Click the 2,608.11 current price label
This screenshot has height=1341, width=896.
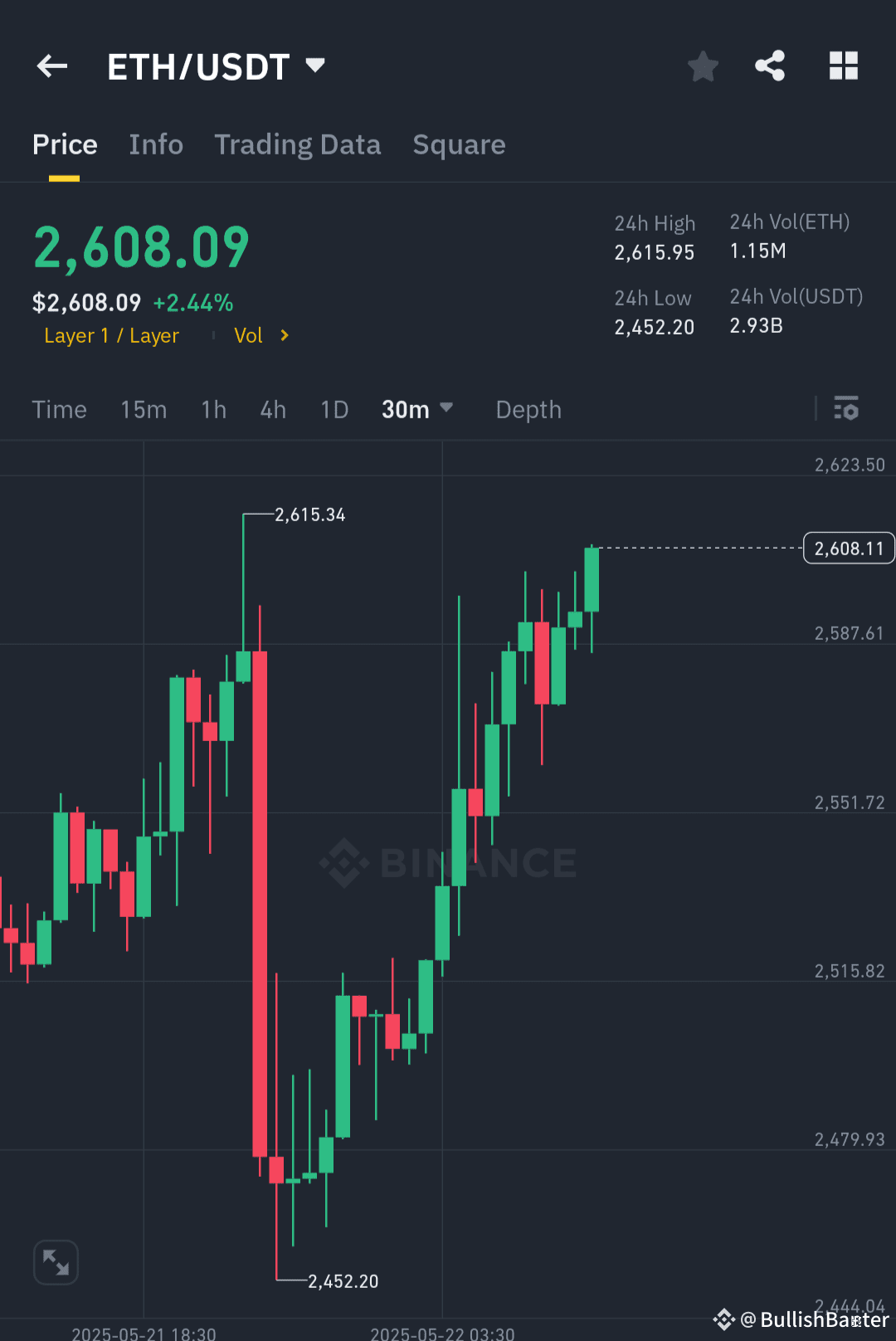pyautogui.click(x=848, y=548)
